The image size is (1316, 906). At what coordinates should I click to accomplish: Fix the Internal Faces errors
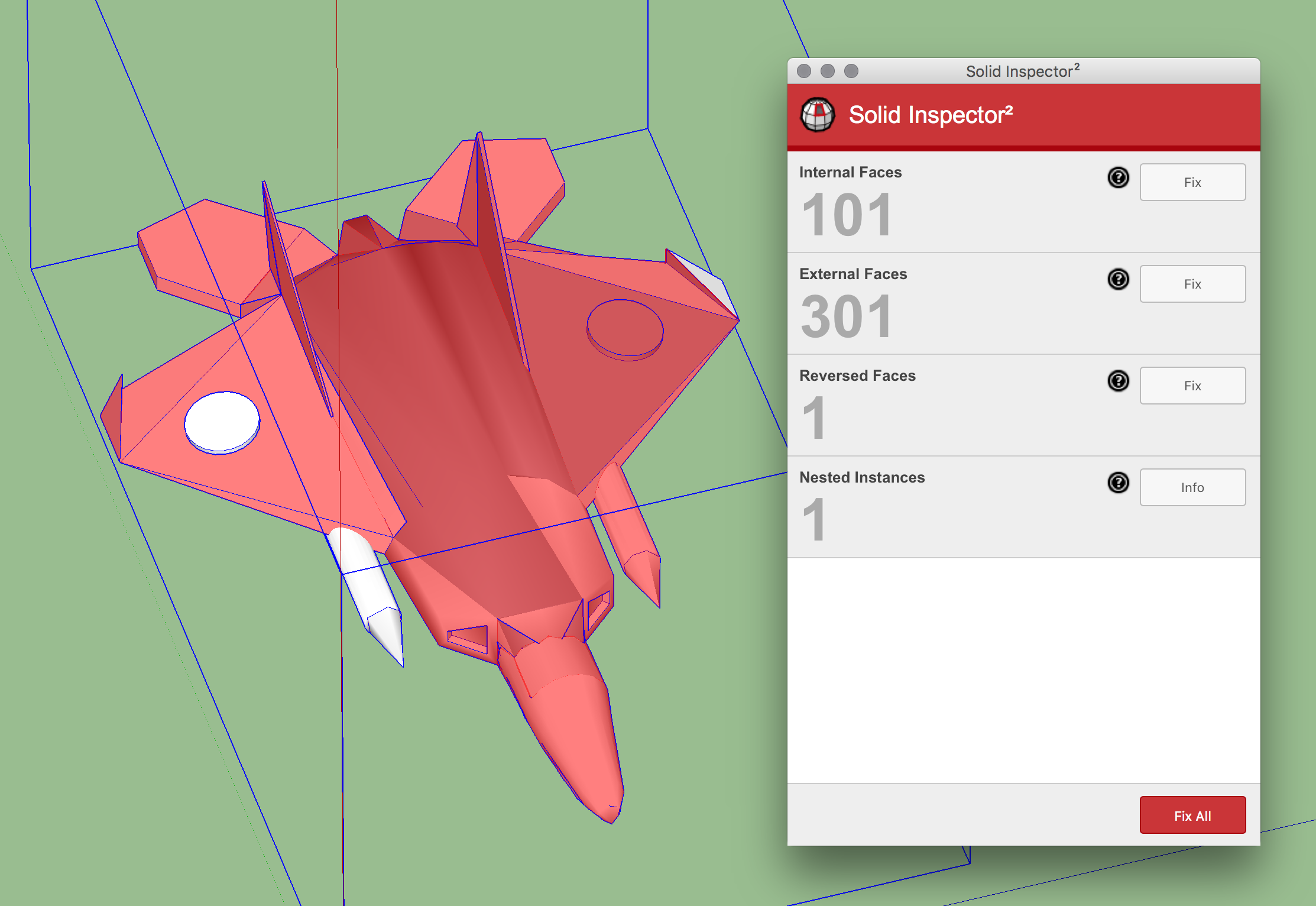coord(1192,182)
